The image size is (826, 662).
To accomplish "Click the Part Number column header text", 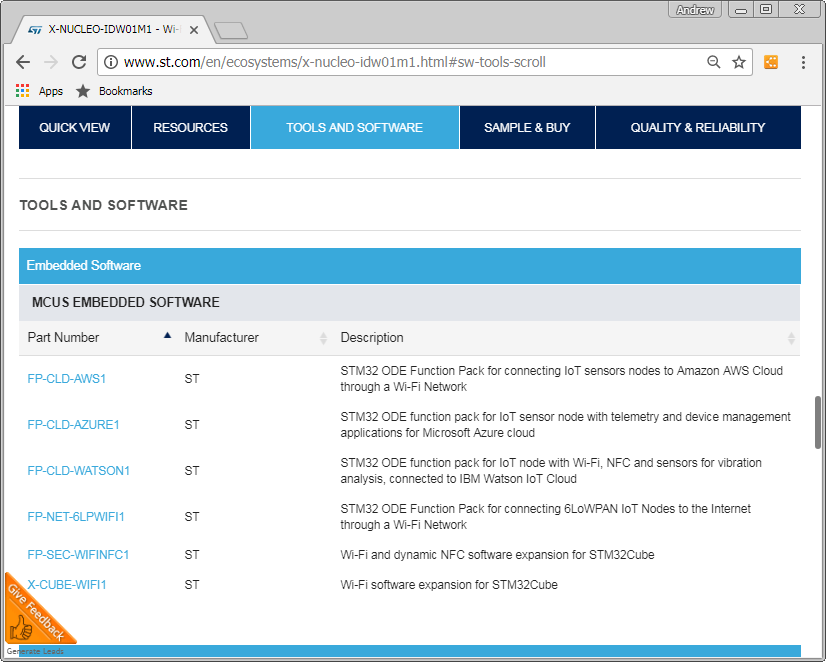I will click(63, 338).
